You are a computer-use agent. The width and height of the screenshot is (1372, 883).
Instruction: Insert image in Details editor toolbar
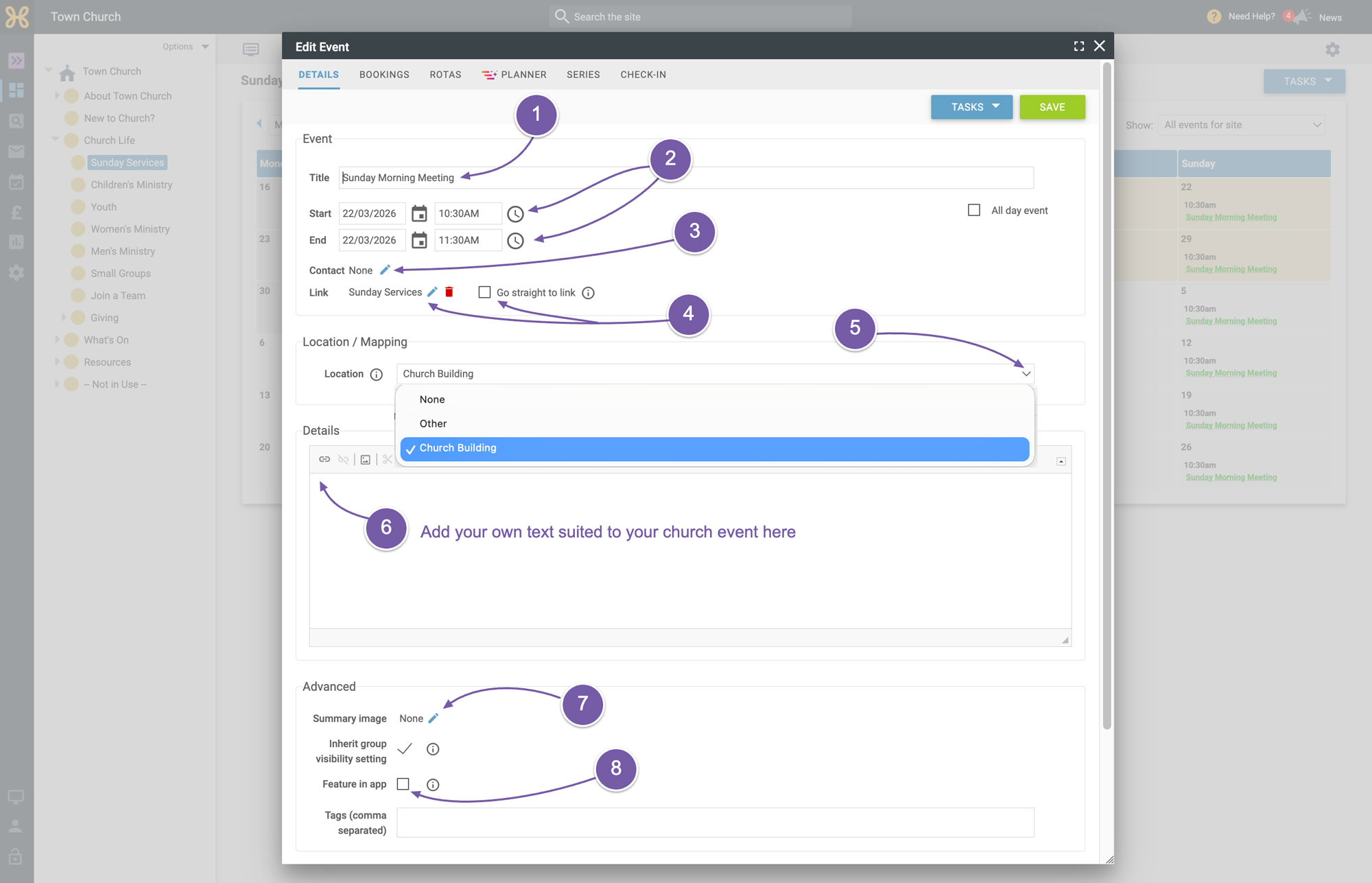(366, 460)
